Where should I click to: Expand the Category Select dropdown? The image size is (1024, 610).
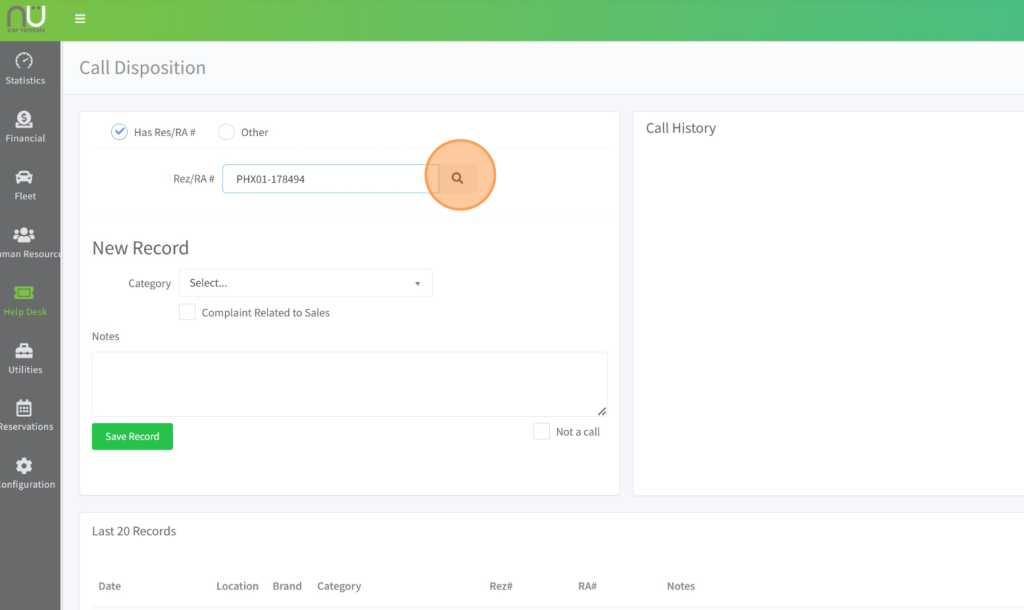tap(305, 283)
